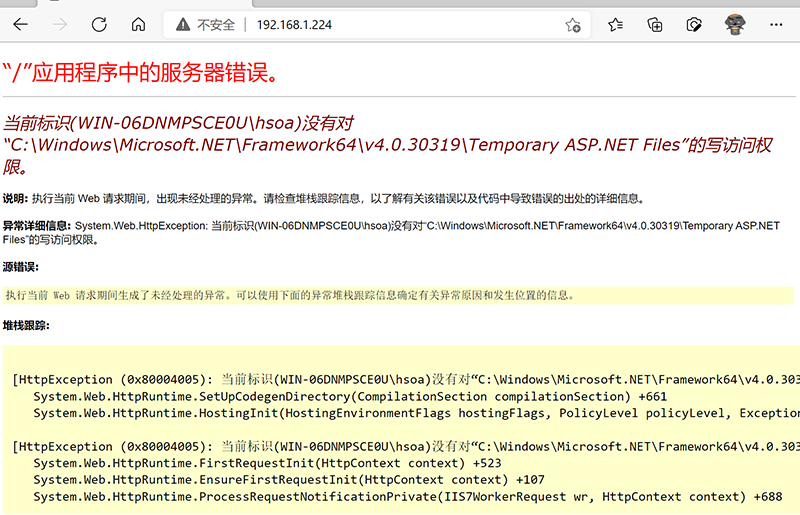Click the forward navigation arrow

click(60, 24)
